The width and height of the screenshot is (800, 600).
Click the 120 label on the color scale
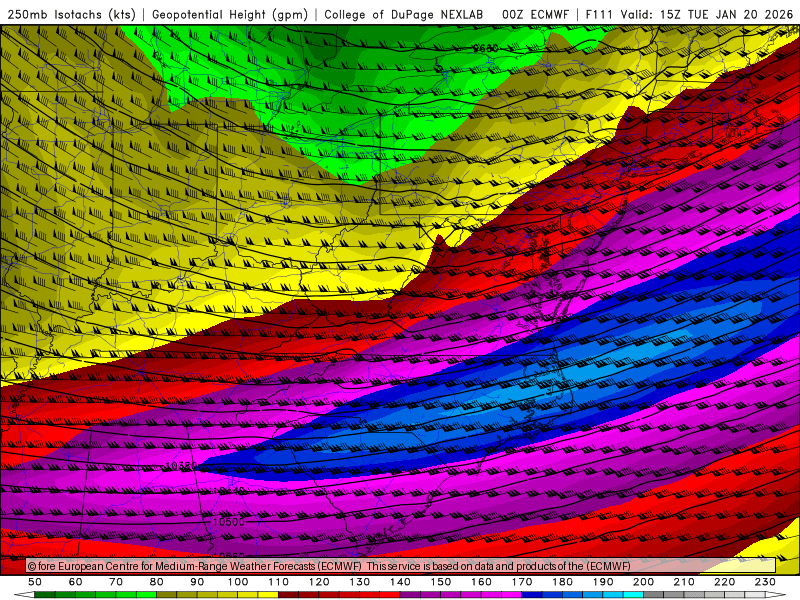[x=319, y=582]
